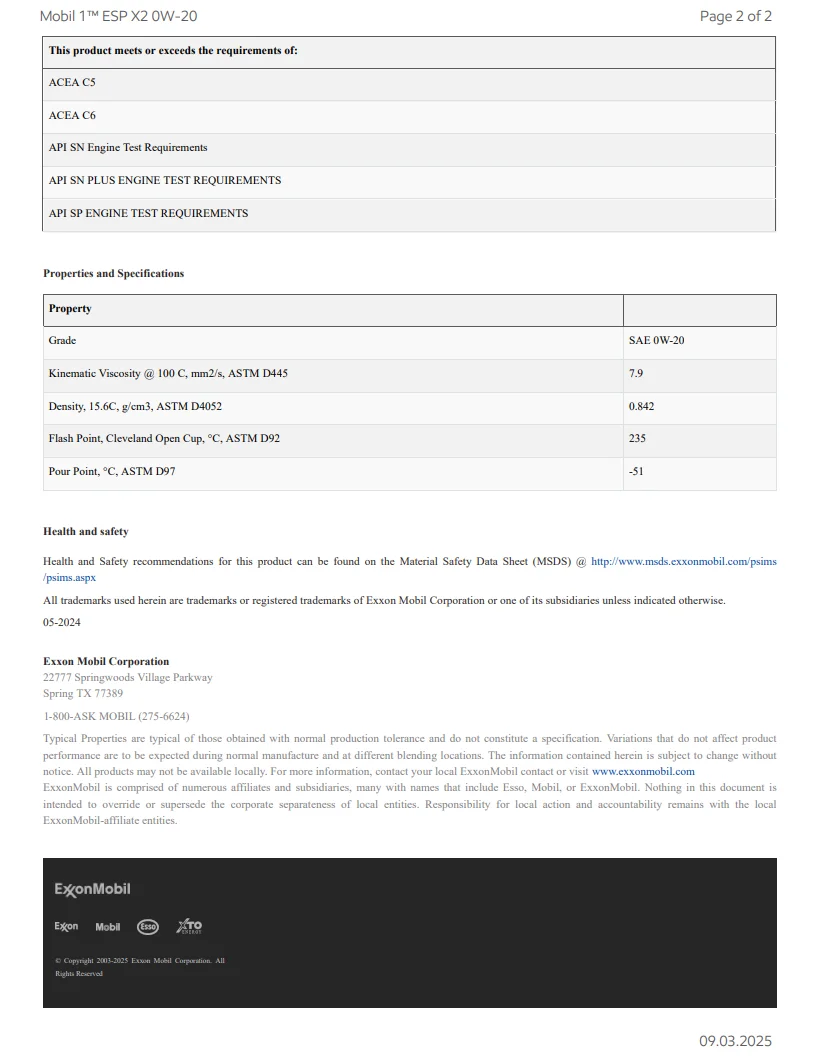Select the ACEA C5 requirement row
The width and height of the screenshot is (820, 1060).
(409, 84)
